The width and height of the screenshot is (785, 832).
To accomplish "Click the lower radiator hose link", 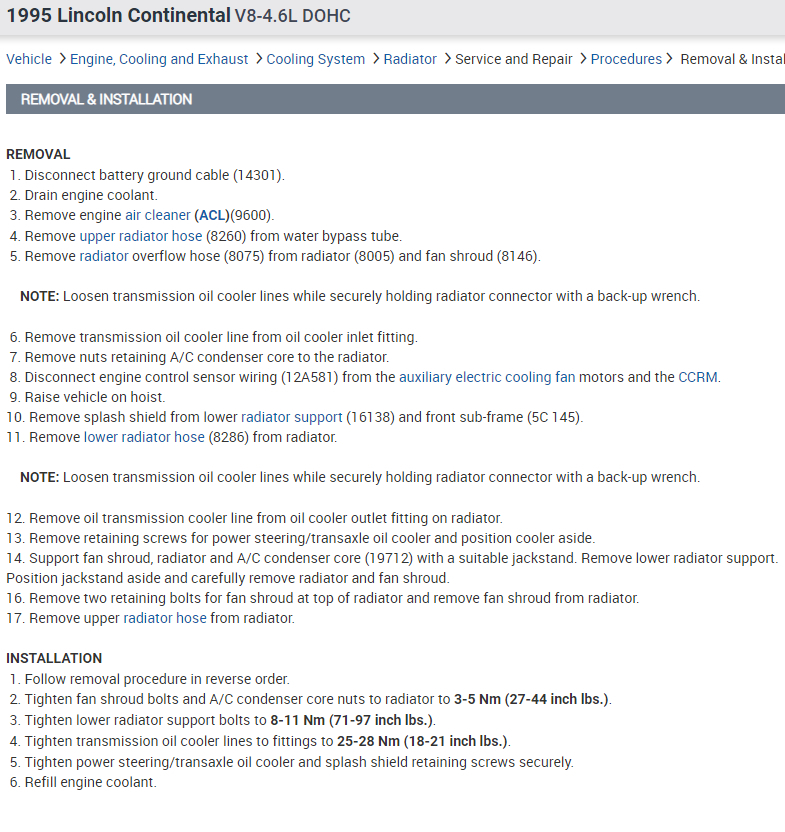I will [x=144, y=437].
